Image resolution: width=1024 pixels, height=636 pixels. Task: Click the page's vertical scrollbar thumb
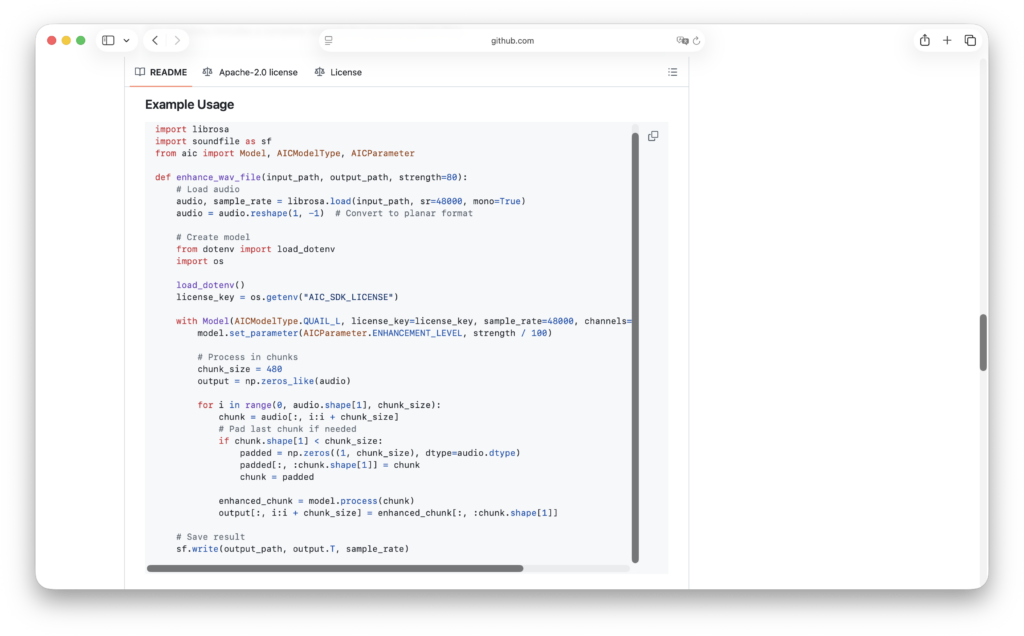coord(983,342)
